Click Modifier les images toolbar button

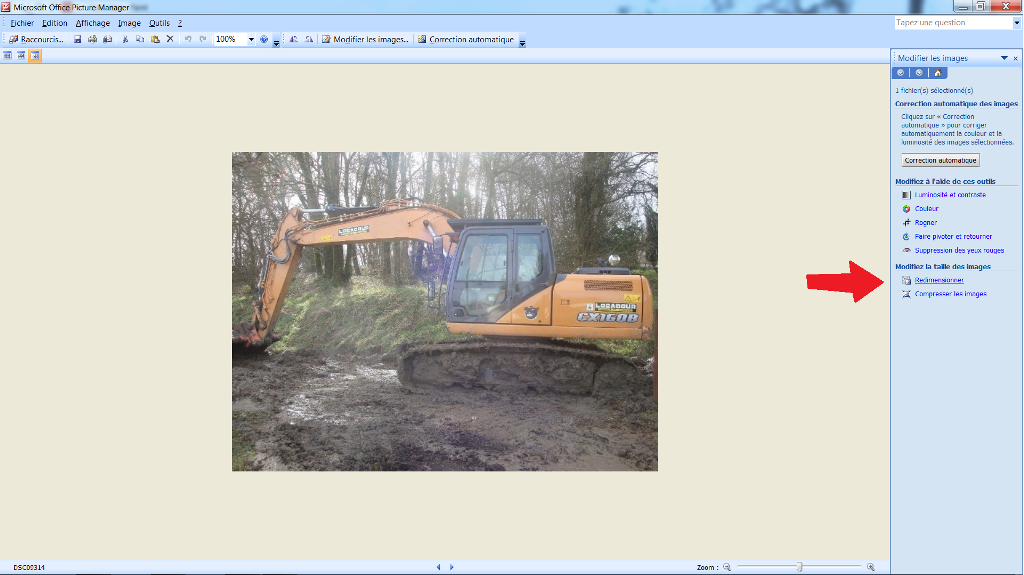365,39
